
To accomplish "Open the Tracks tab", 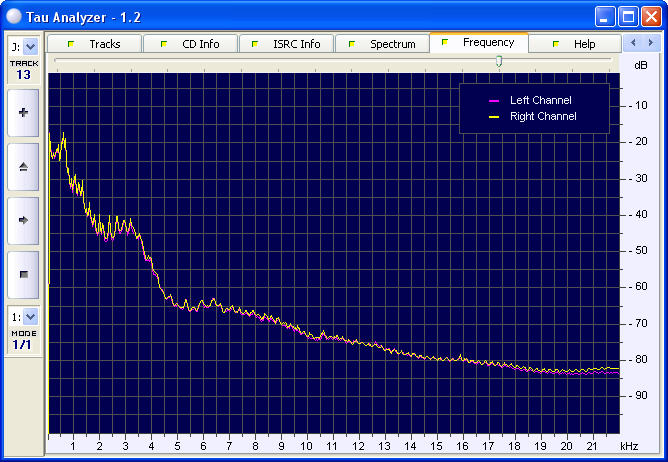I will pos(94,44).
